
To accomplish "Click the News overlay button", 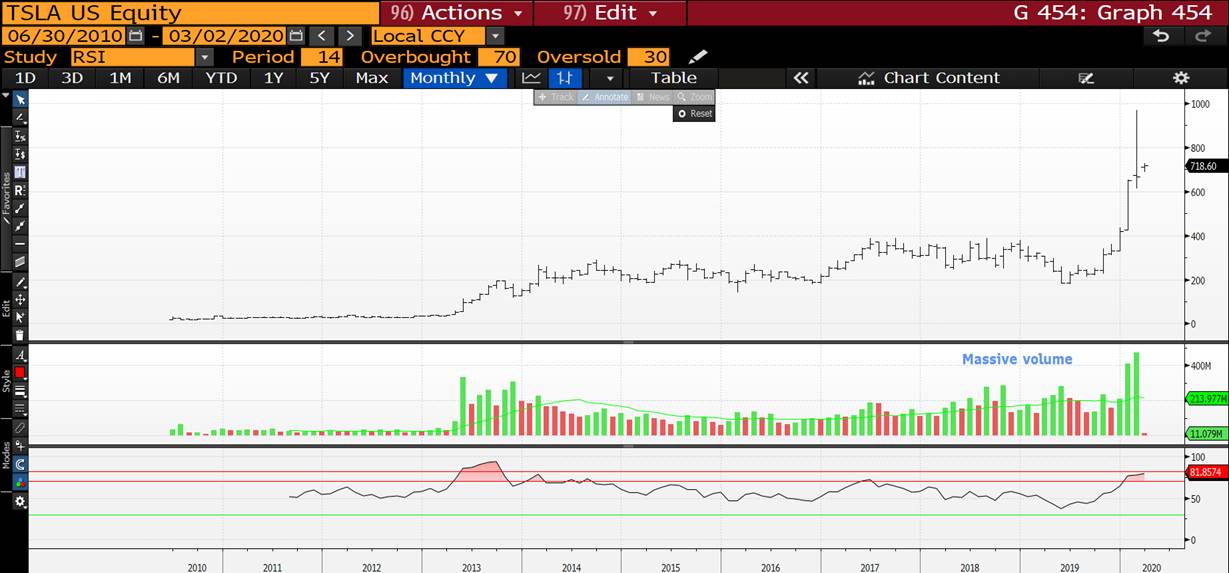I will pos(653,97).
